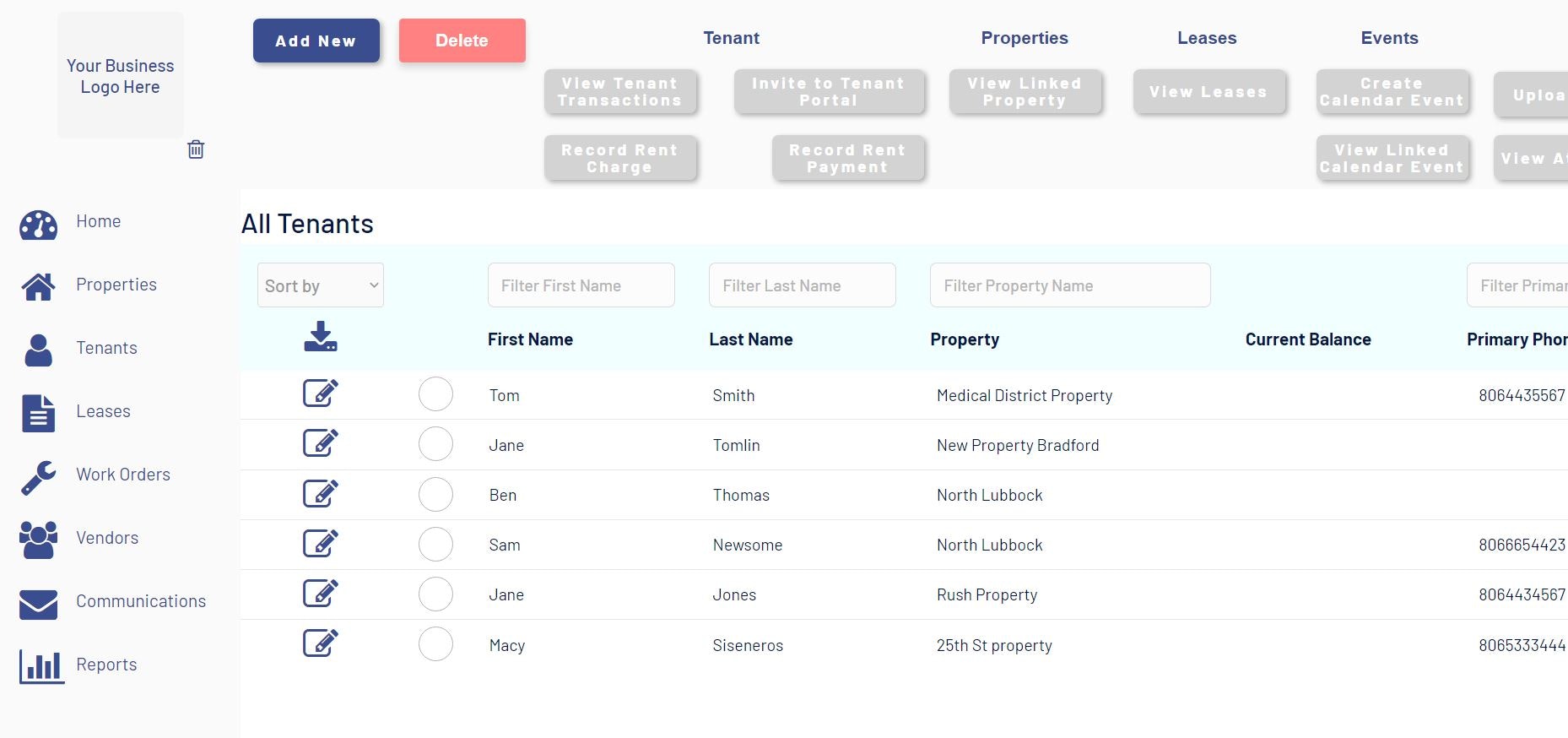The image size is (1568, 738).
Task: Click the Reports bar chart icon
Action: click(41, 666)
